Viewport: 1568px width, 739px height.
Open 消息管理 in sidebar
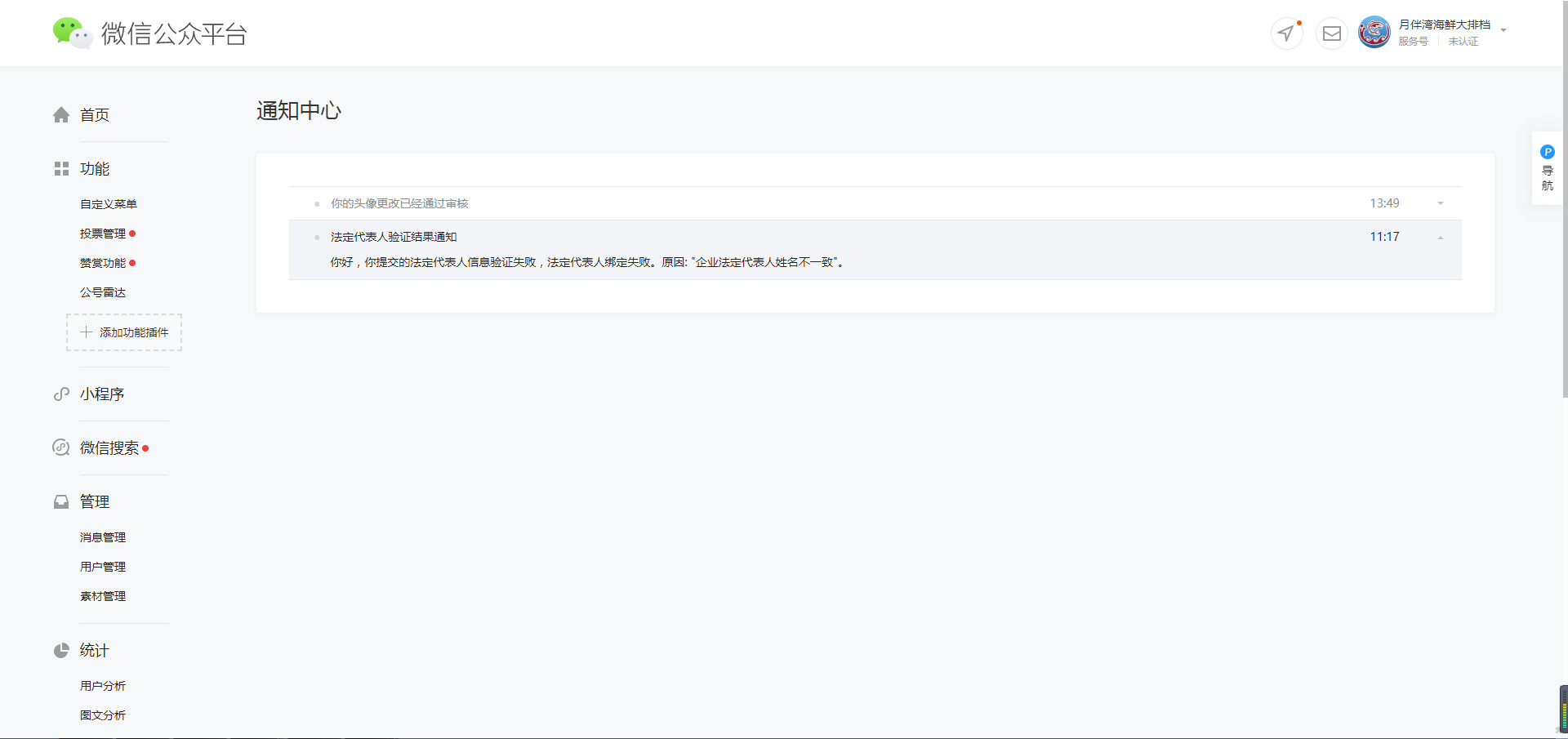[x=103, y=537]
